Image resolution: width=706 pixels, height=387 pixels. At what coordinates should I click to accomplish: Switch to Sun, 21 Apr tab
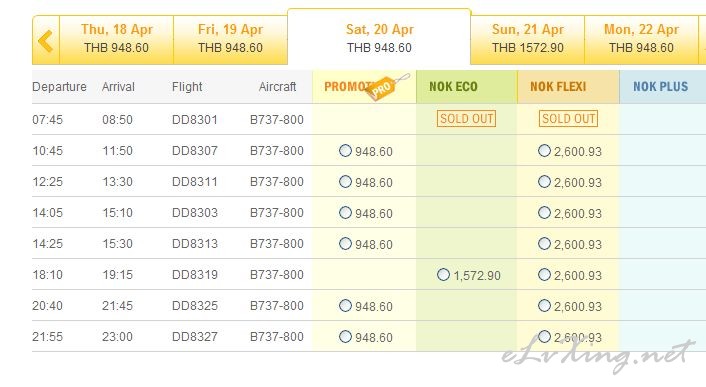[x=528, y=39]
